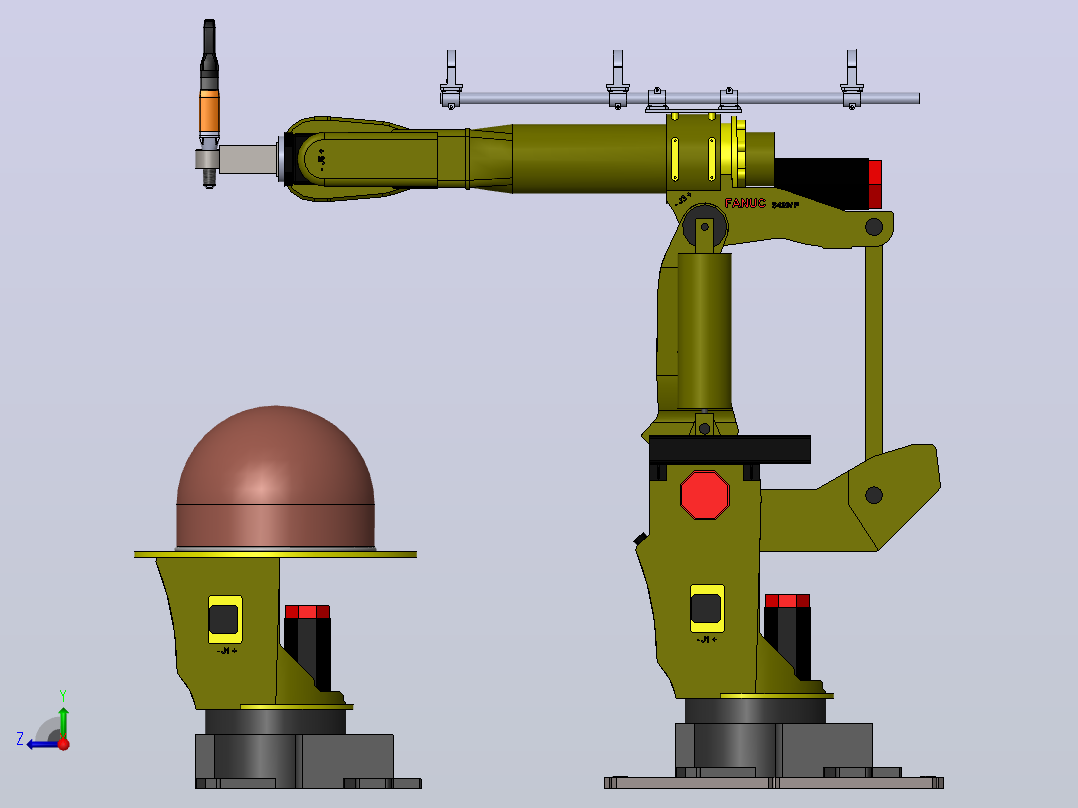Click the blue Z axis arrow on the triad
The image size is (1078, 808).
(x=41, y=744)
